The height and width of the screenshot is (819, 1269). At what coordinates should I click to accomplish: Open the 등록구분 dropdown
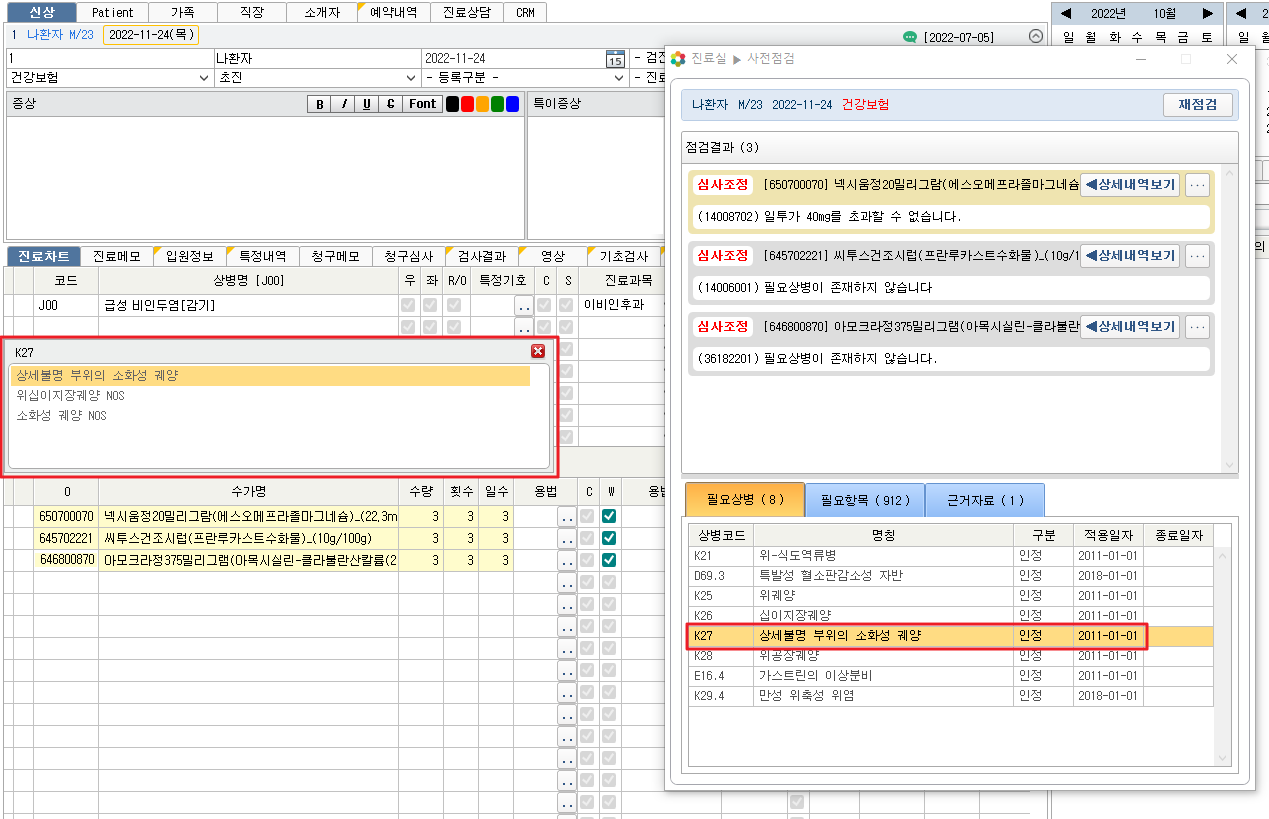click(620, 77)
